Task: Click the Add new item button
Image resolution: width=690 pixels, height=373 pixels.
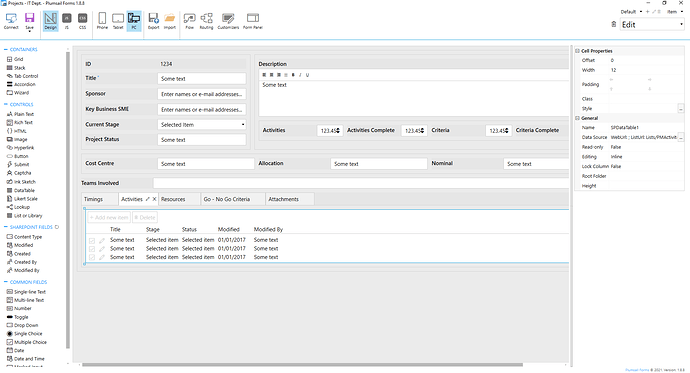Action: [109, 217]
